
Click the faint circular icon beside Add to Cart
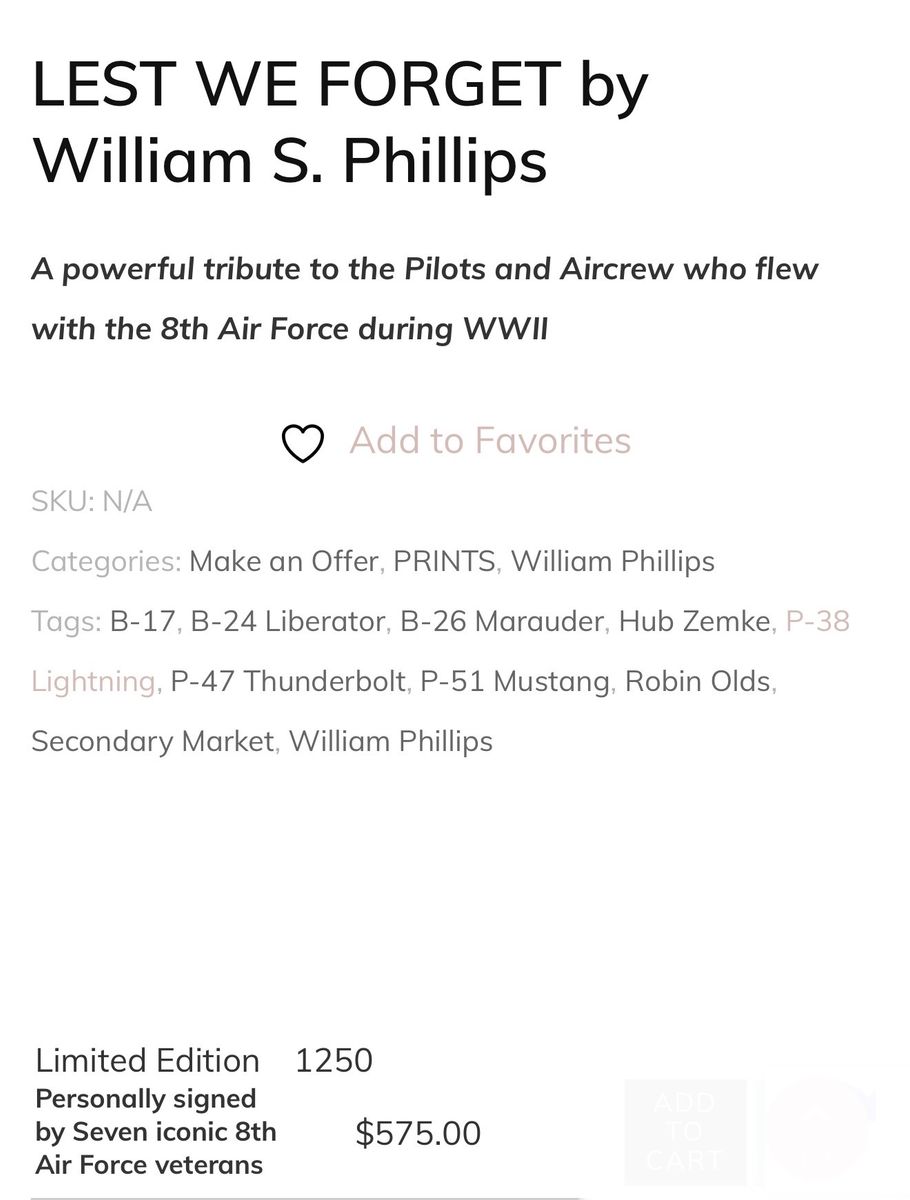[x=818, y=1128]
